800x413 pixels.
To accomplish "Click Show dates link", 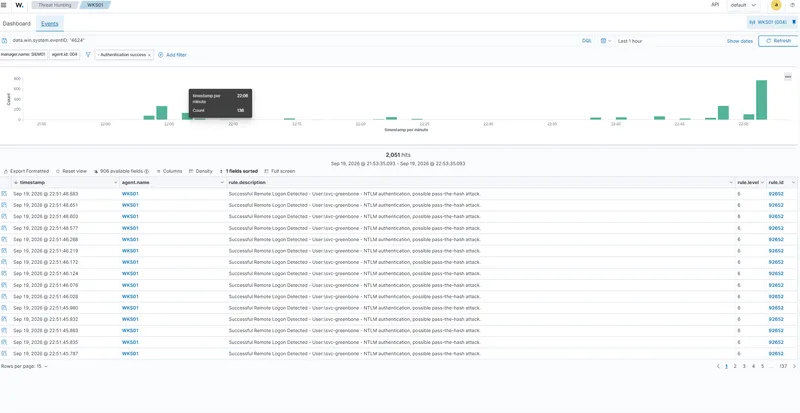I will (x=739, y=41).
